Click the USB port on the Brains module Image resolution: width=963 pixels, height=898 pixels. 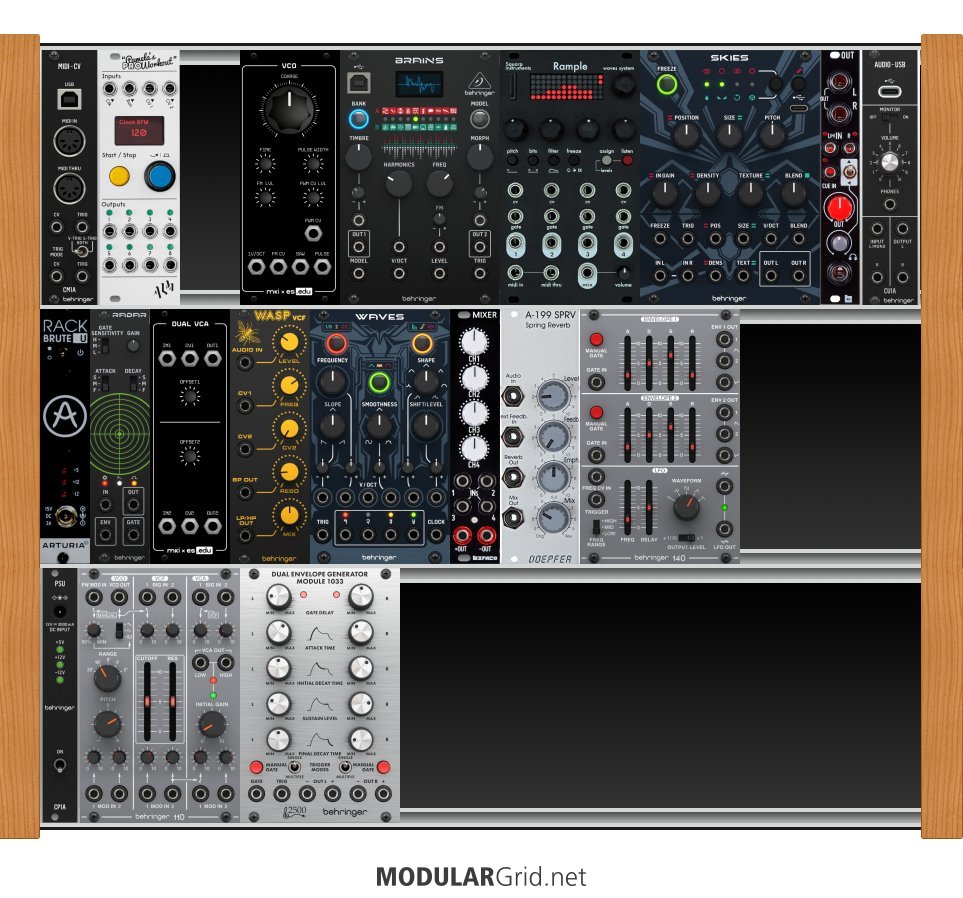(x=359, y=82)
